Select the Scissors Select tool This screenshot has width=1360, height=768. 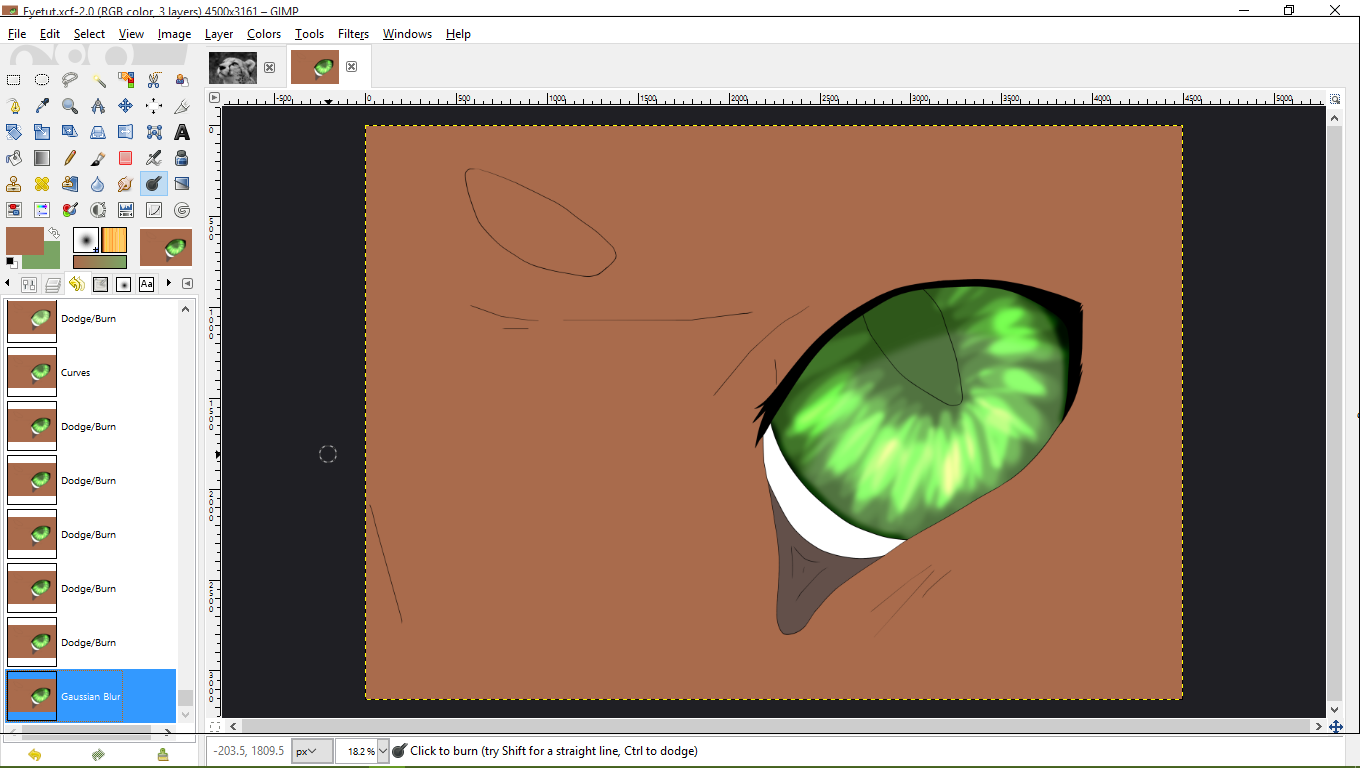pyautogui.click(x=154, y=80)
